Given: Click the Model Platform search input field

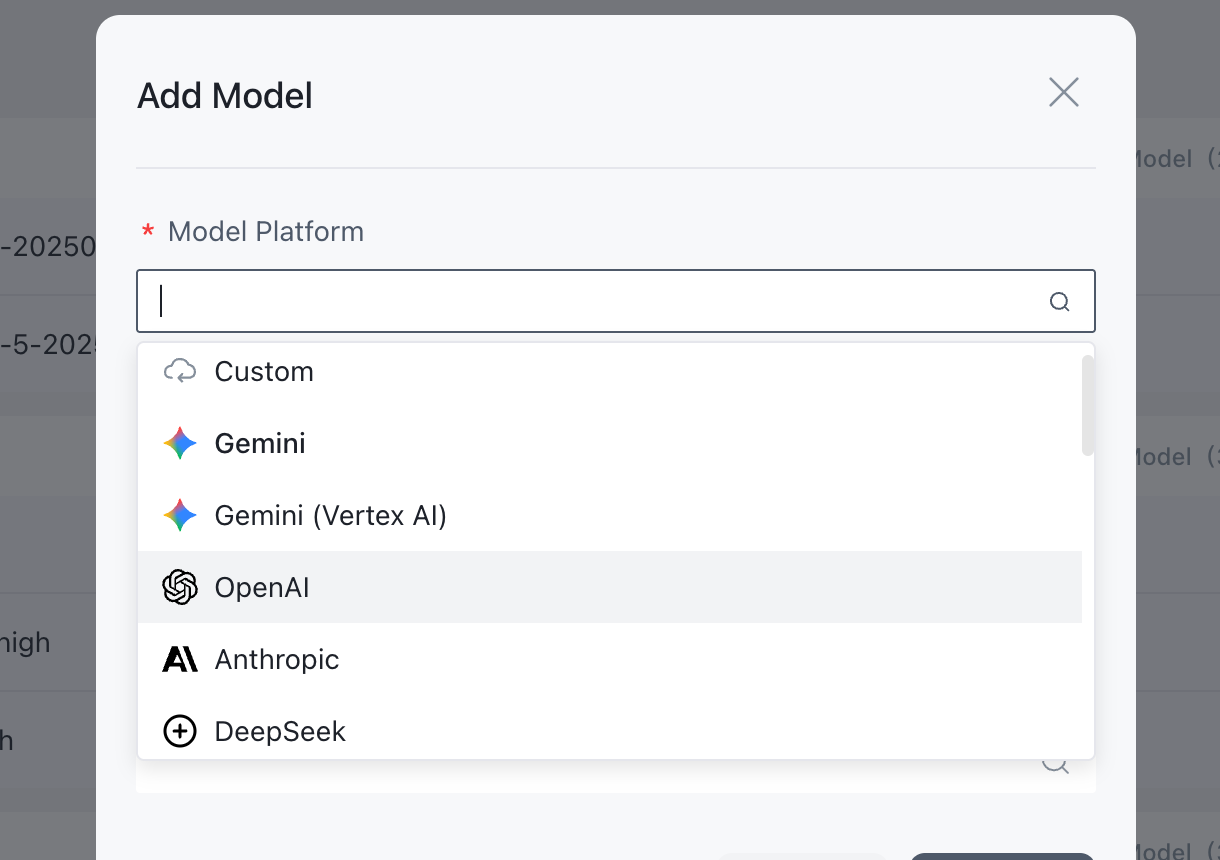Looking at the screenshot, I should tap(616, 301).
